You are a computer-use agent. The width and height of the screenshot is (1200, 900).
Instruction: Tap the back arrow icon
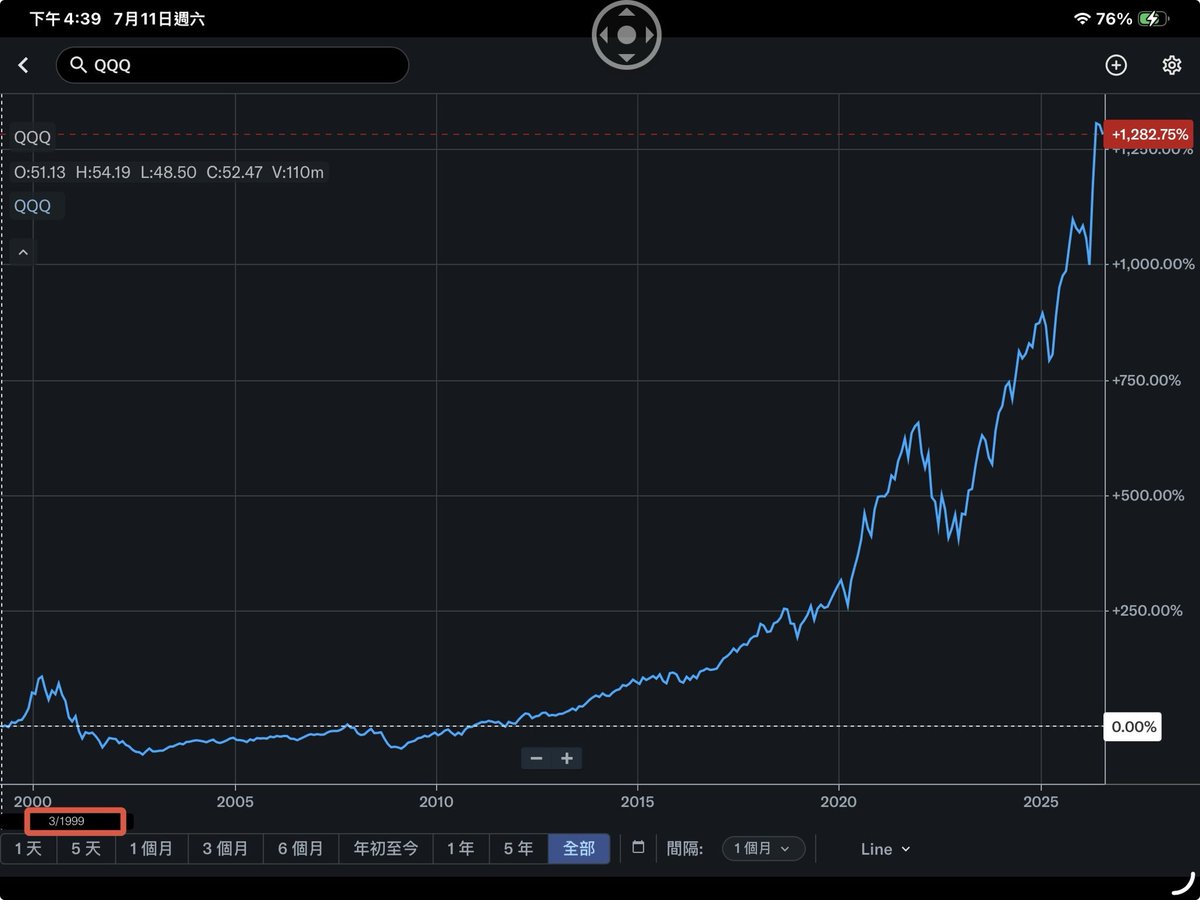coord(24,65)
